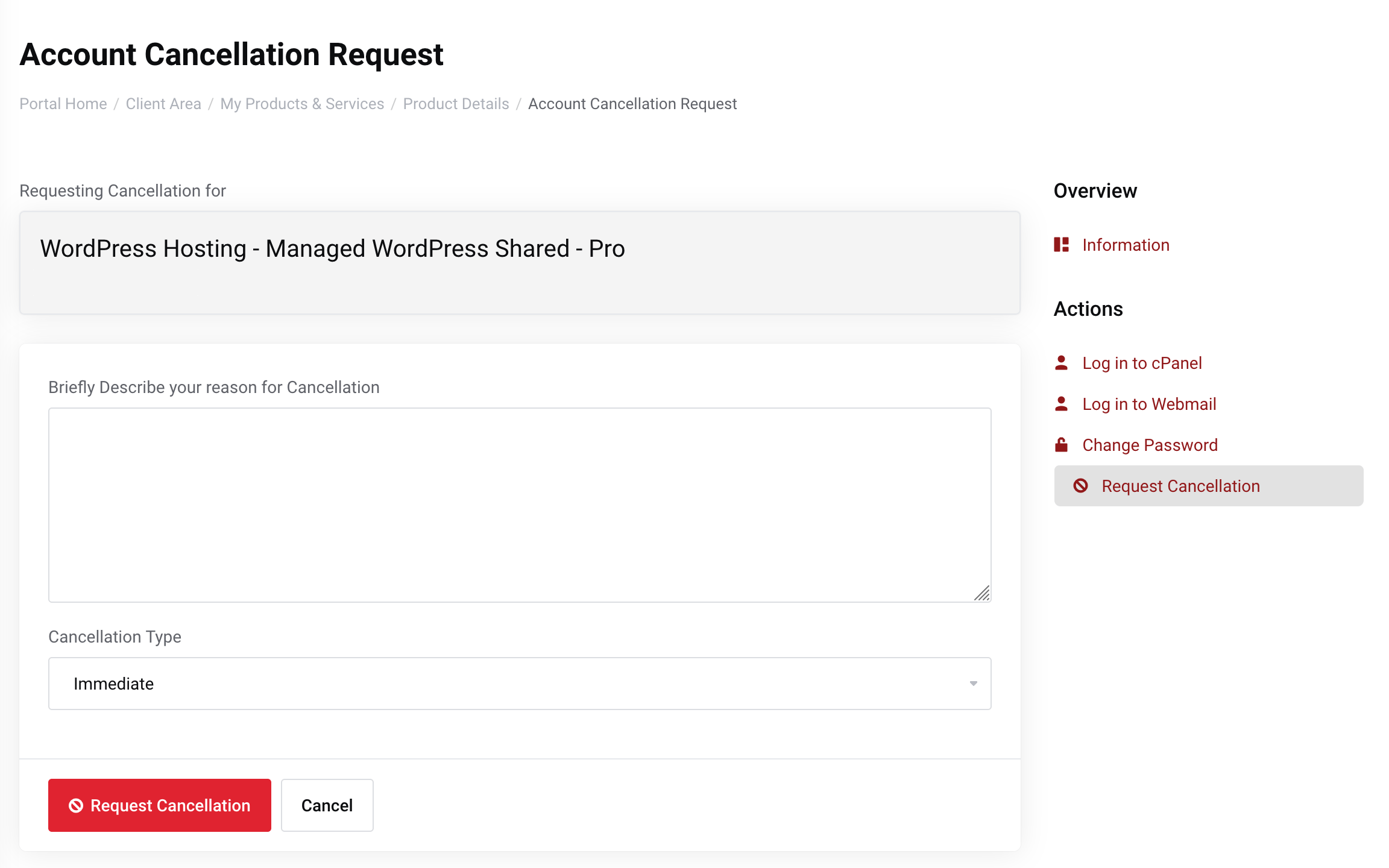The height and width of the screenshot is (868, 1389).
Task: Go to Client Area breadcrumb
Action: click(163, 104)
